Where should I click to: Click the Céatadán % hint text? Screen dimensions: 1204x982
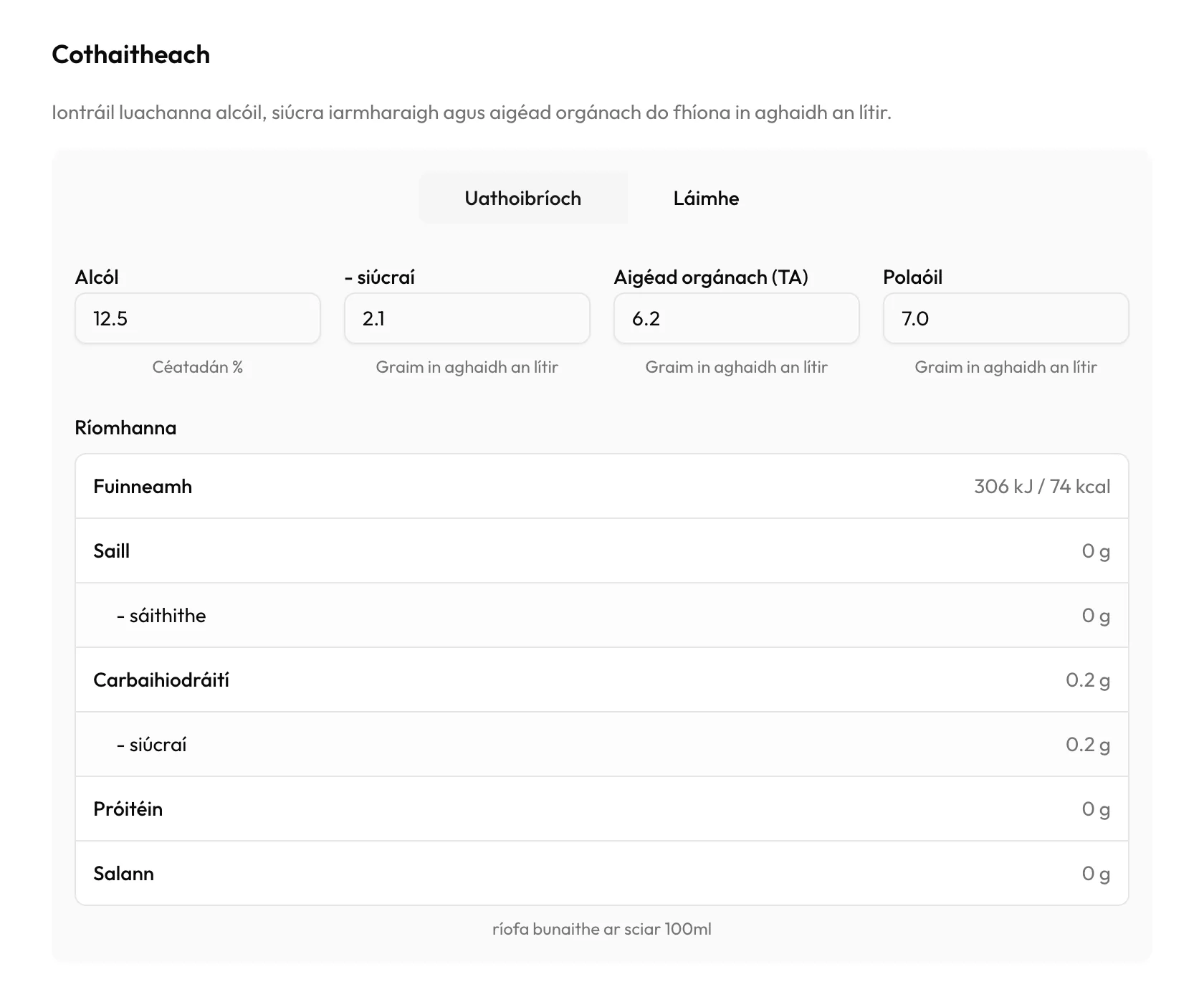pos(198,367)
